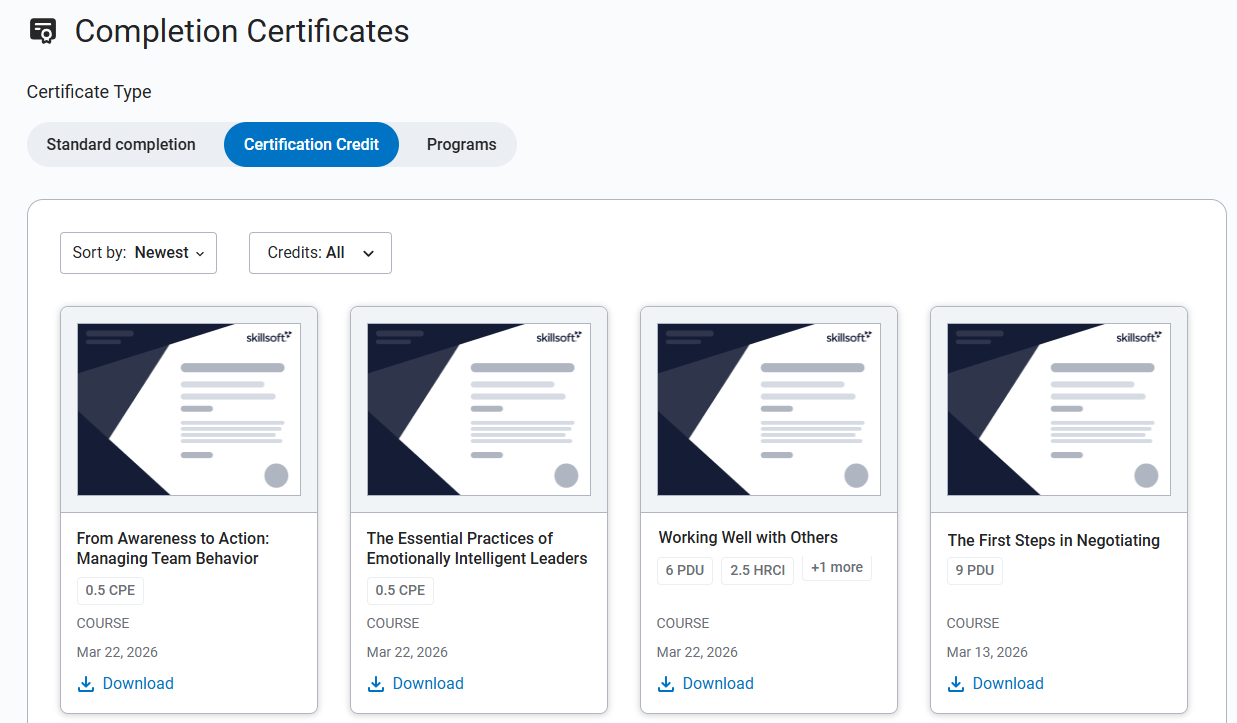
Task: Select Certification Credit certificate type
Action: click(x=311, y=145)
